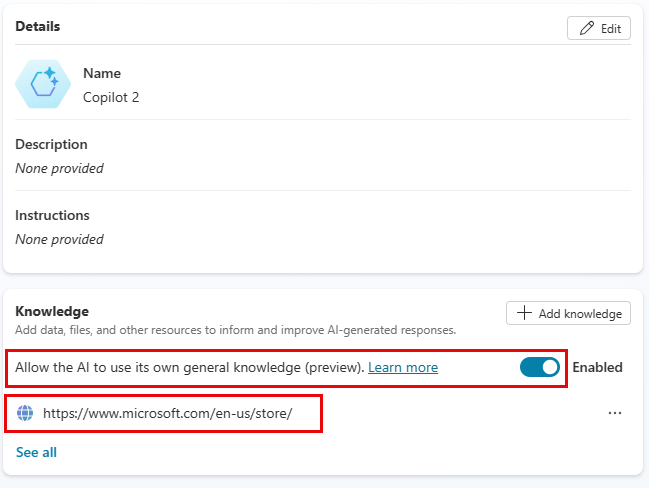The image size is (649, 488).
Task: Toggle the general knowledge Enabled switch
Action: (540, 367)
